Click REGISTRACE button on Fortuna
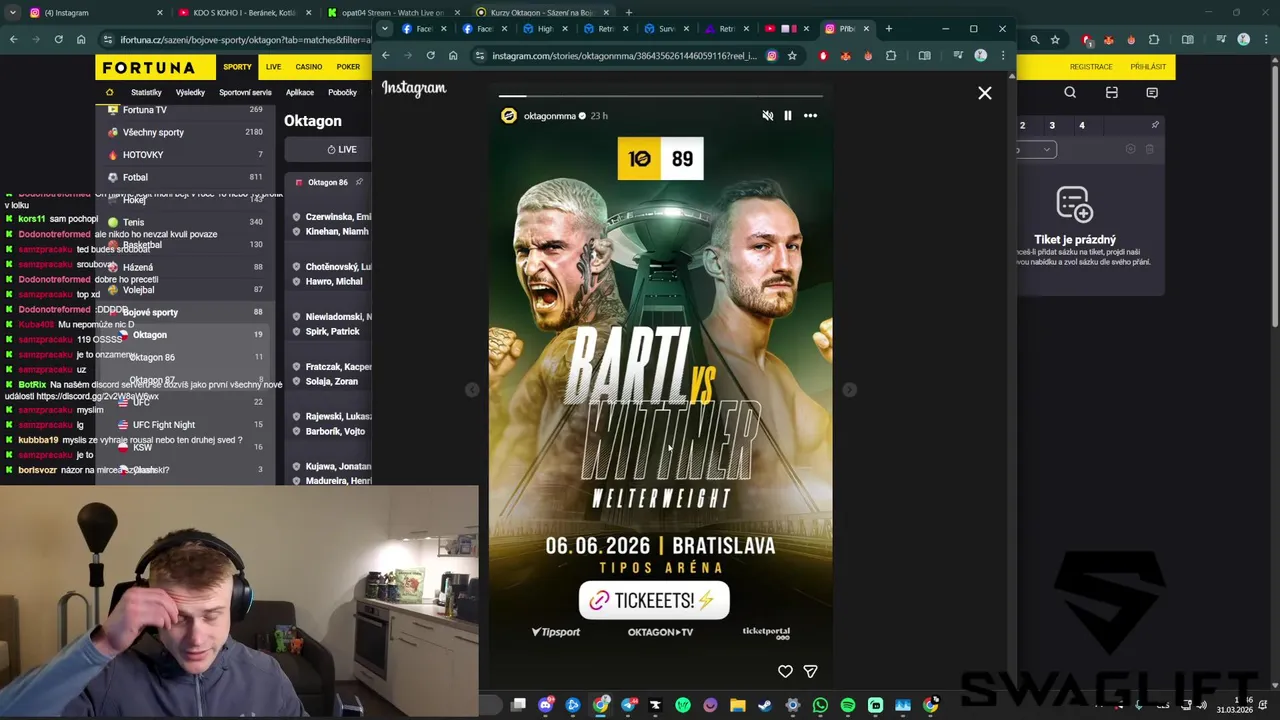This screenshot has width=1280, height=720. point(1091,67)
